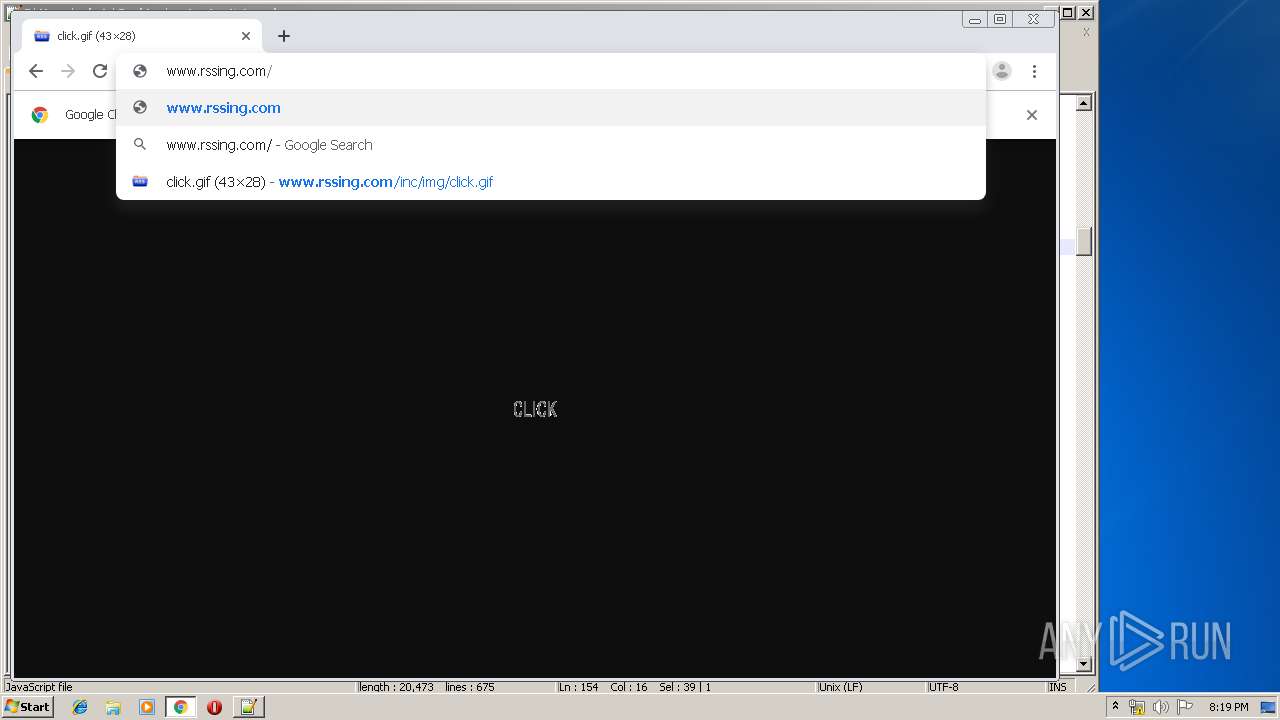Screen dimensions: 1280x720
Task: Click the Unix (LF) status entry
Action: (x=840, y=687)
